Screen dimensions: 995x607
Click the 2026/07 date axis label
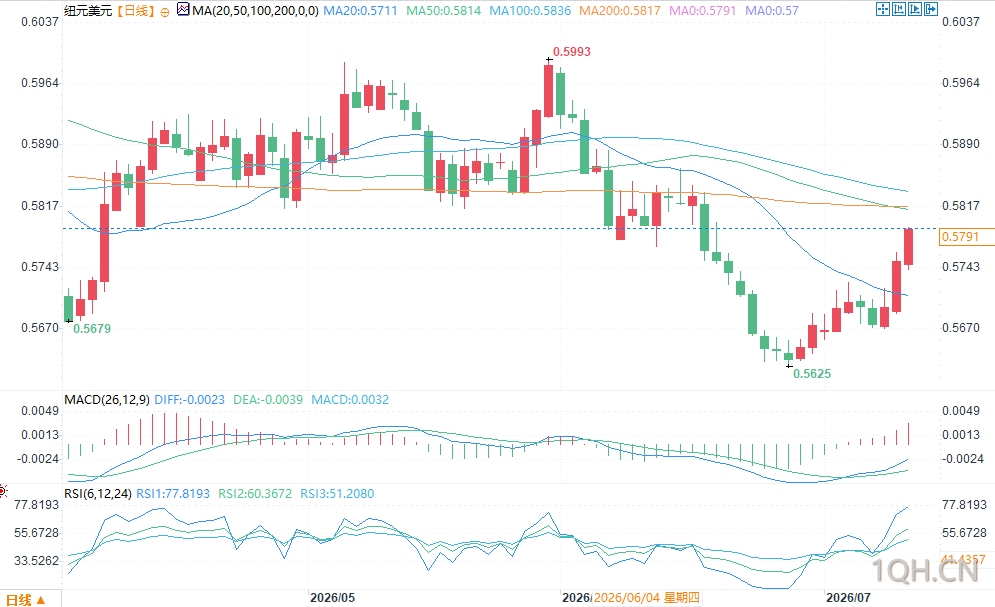coord(848,597)
